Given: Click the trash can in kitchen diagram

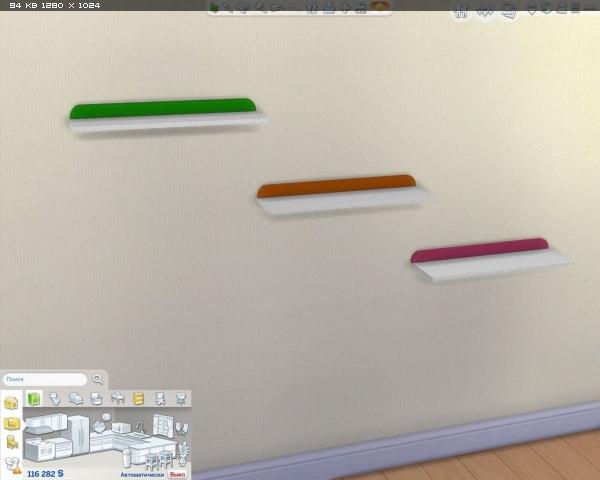Looking at the screenshot, I should coord(127,457).
